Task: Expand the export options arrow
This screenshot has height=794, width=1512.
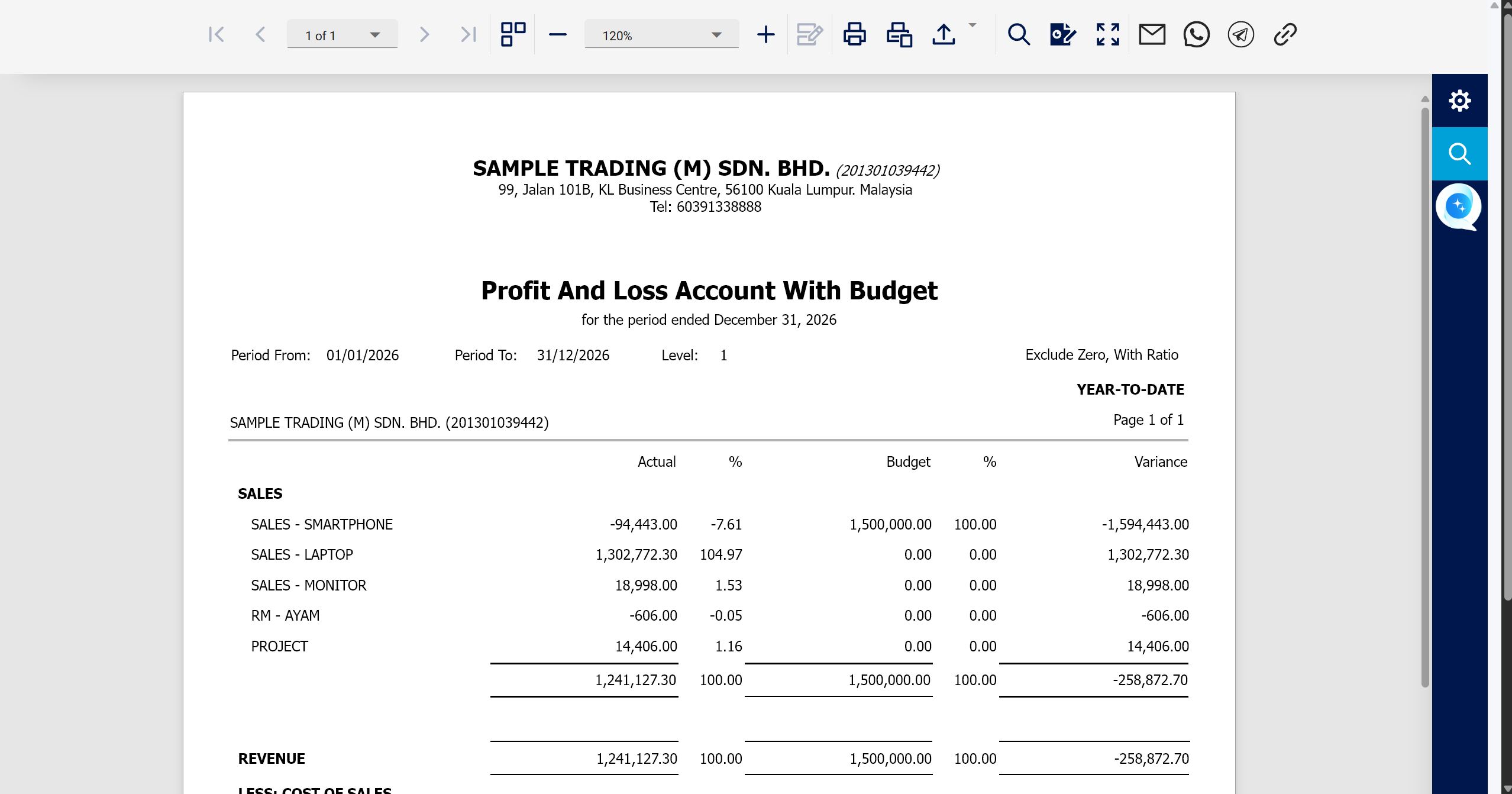Action: pos(972,25)
